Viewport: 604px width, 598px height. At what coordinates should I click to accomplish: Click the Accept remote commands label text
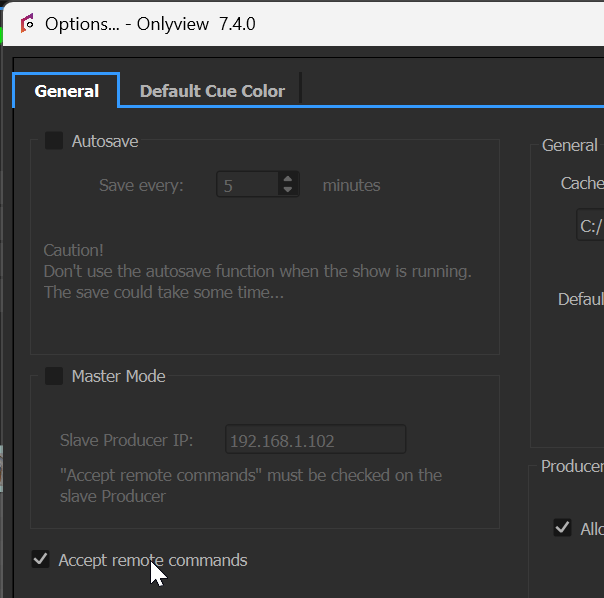152,560
